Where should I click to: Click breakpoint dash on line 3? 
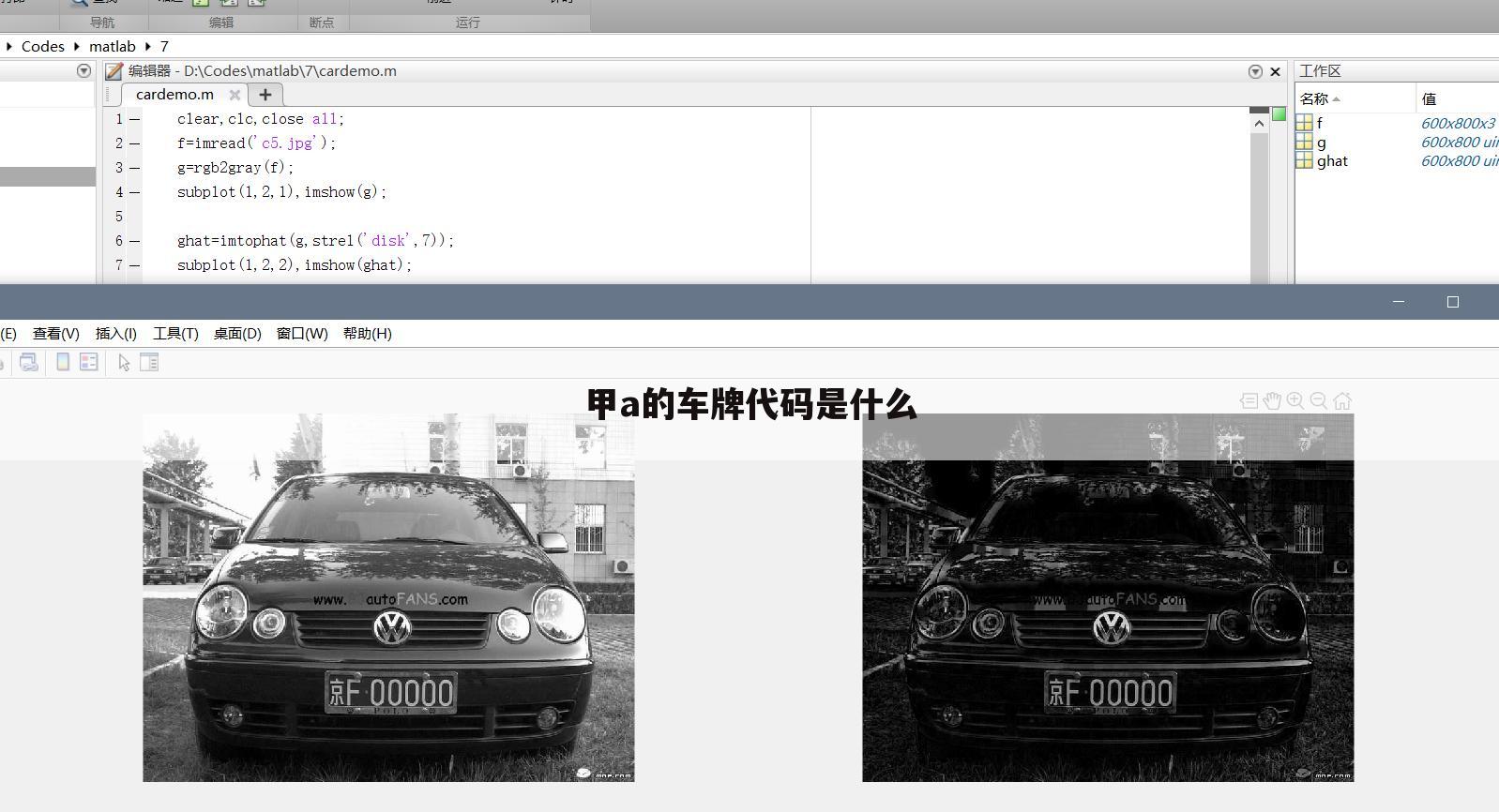point(135,168)
